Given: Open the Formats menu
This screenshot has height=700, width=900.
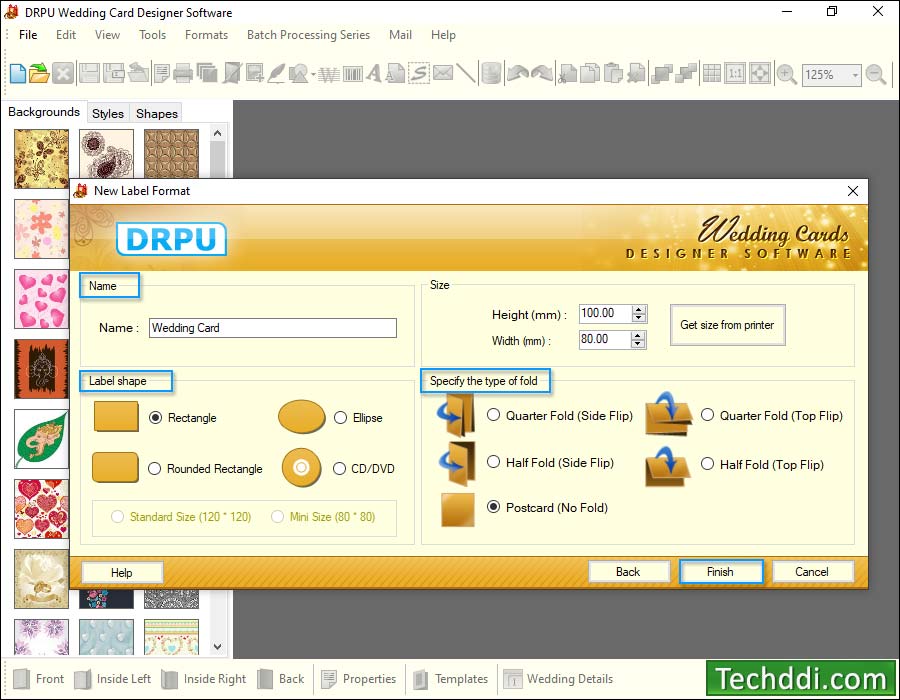Looking at the screenshot, I should pos(206,35).
